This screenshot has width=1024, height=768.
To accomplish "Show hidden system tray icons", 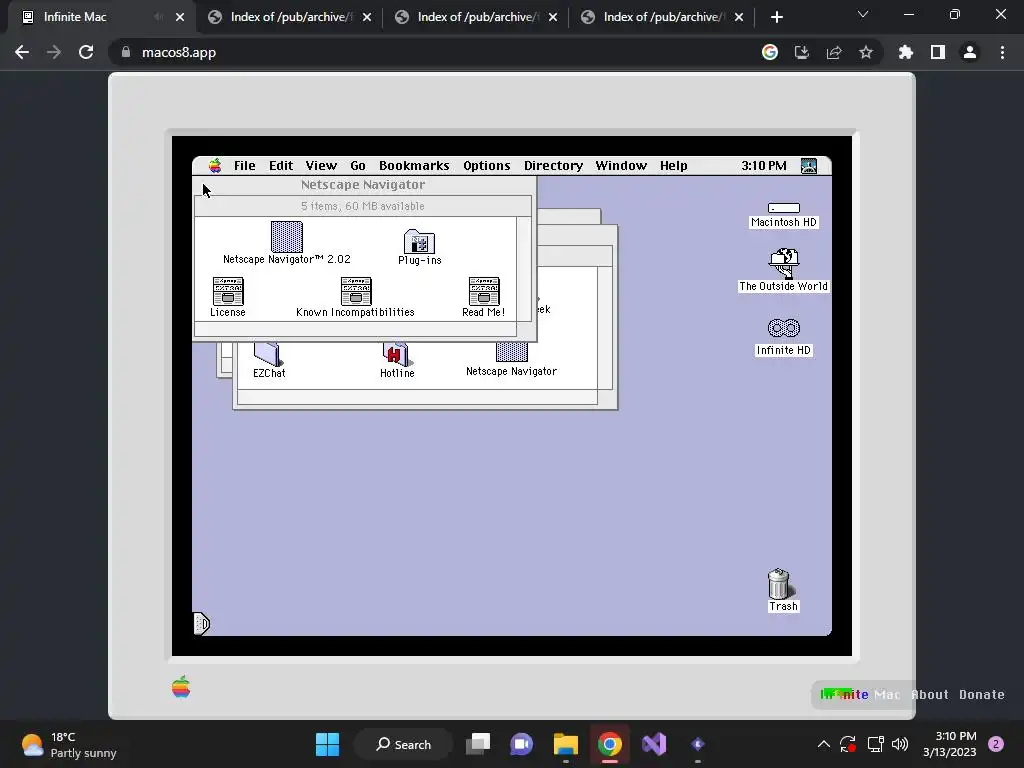I will click(x=824, y=744).
